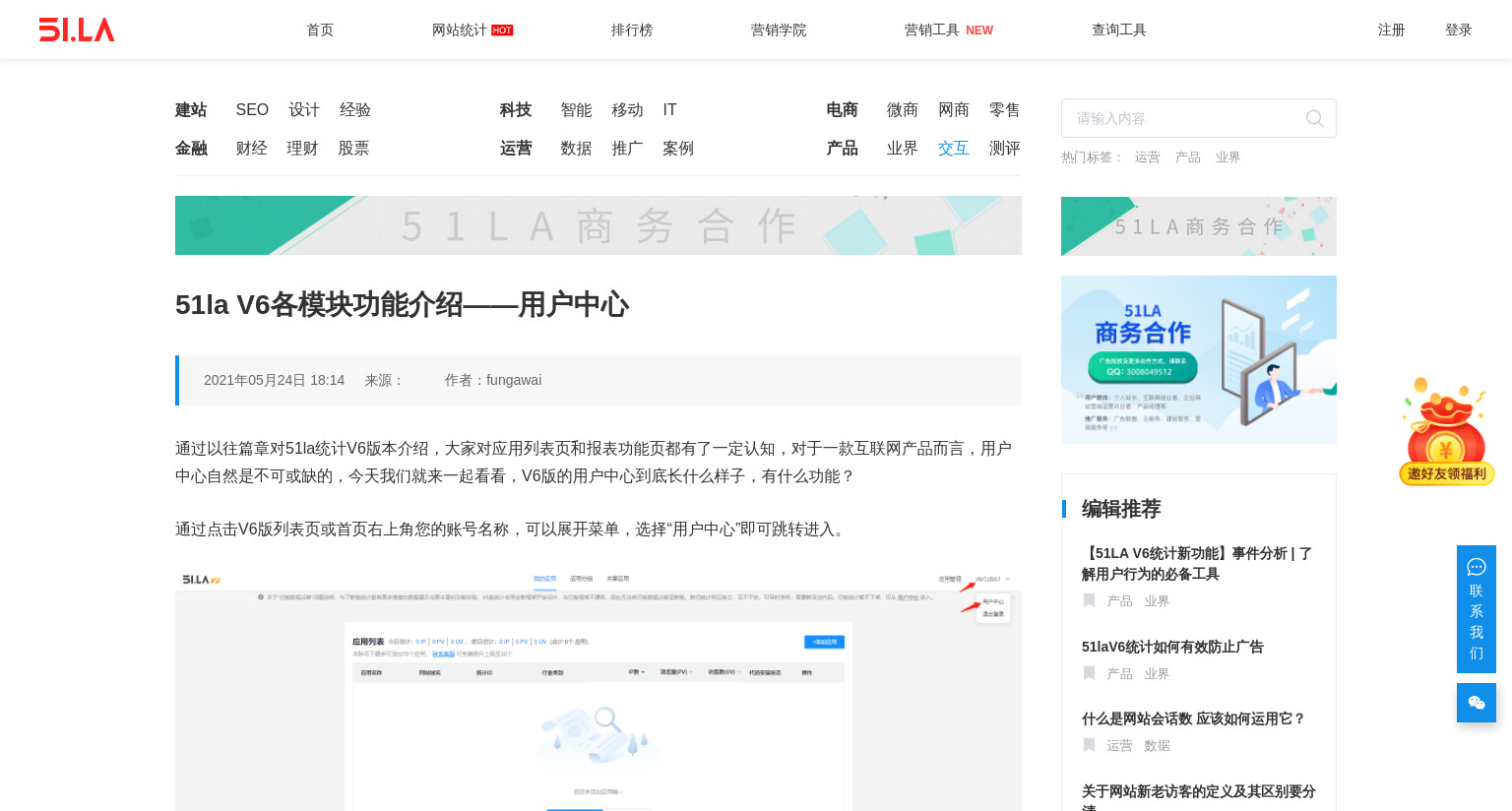The height and width of the screenshot is (811, 1512).
Task: Select the 经验 subcategory
Action: coord(355,109)
